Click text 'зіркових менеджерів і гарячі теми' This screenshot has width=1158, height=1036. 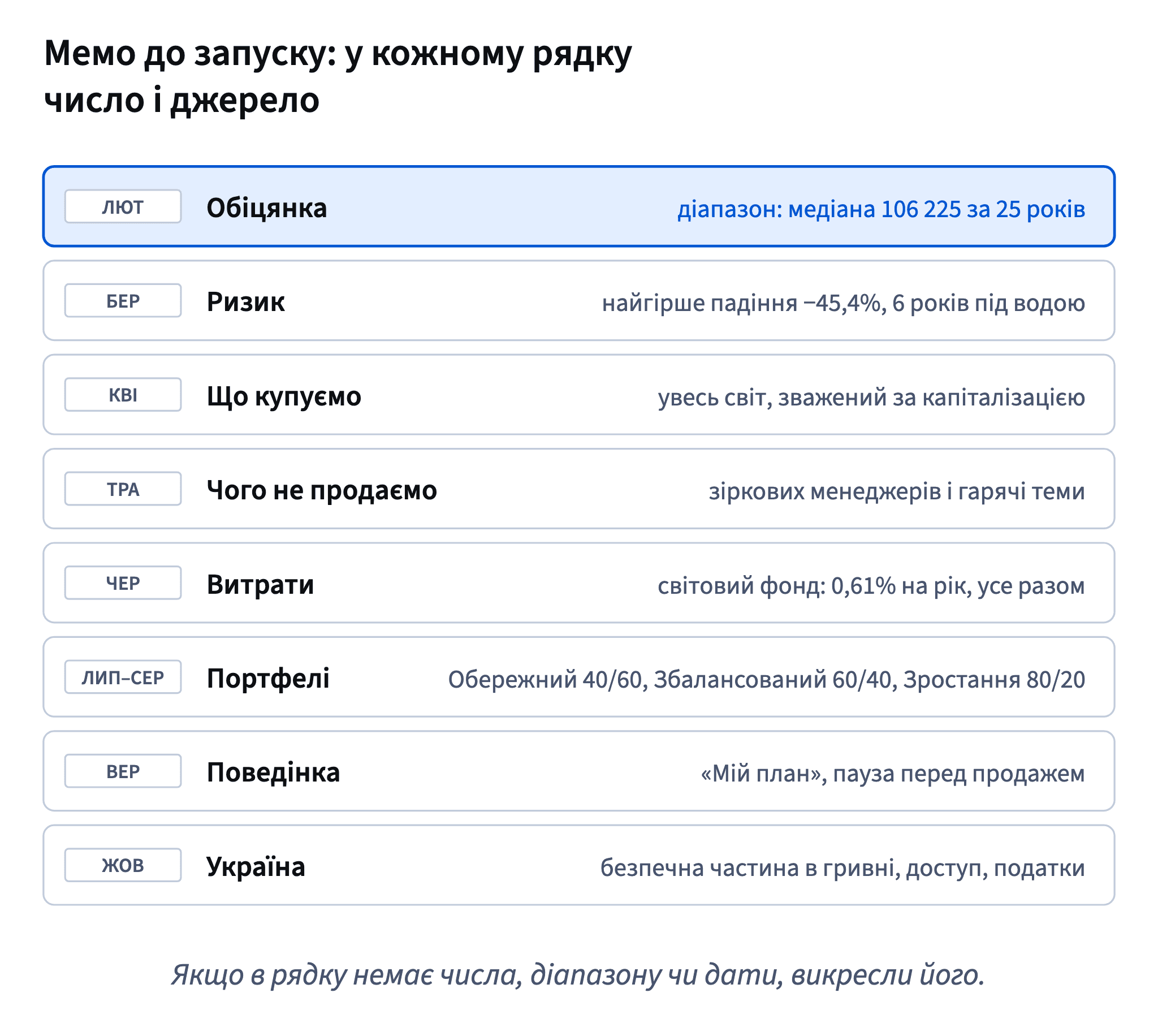(897, 491)
